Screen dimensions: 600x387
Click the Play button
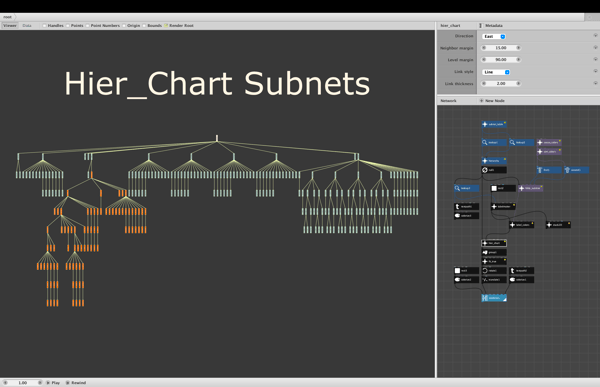click(53, 383)
